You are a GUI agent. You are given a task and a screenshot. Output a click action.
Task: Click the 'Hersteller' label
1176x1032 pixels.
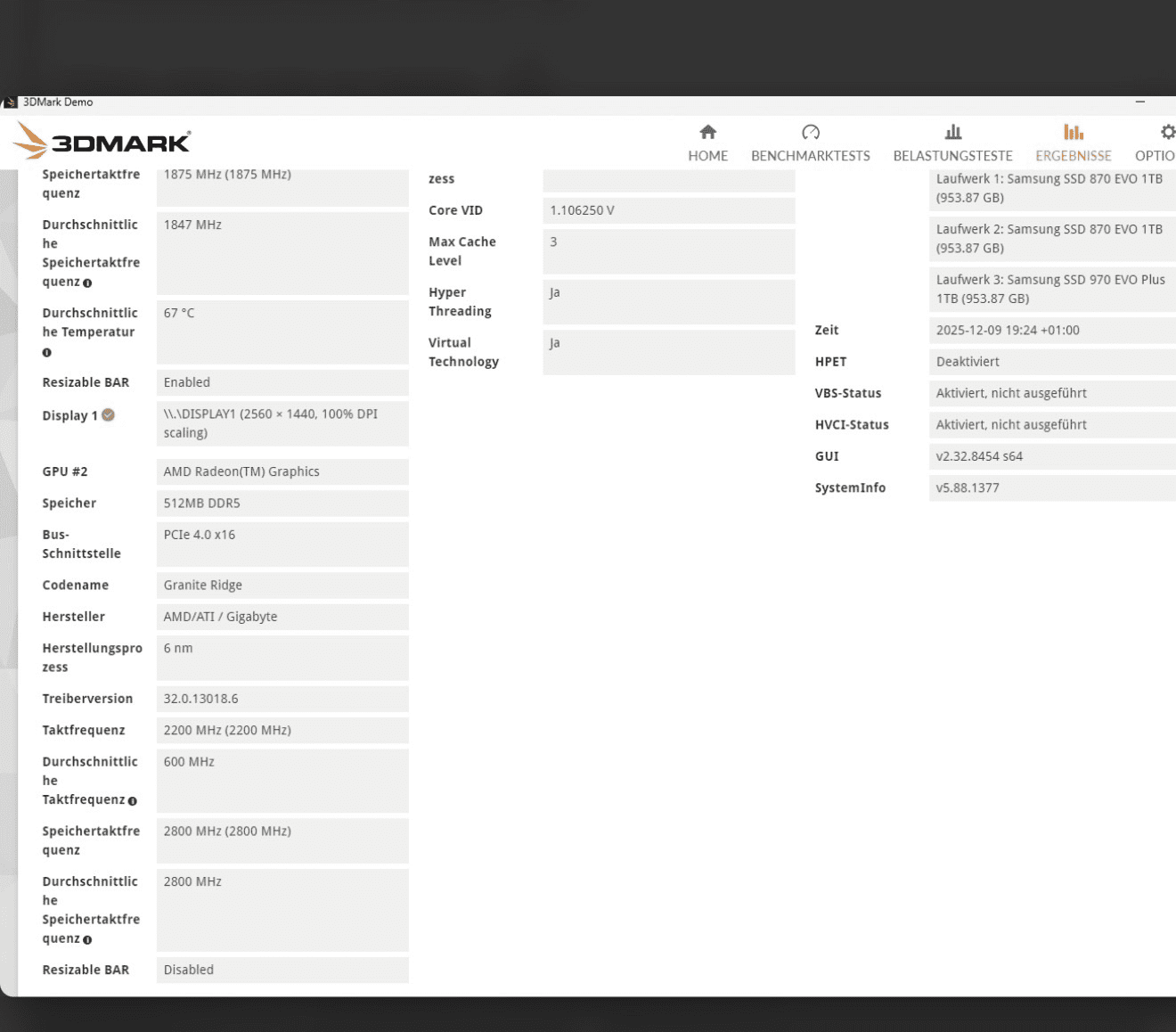coord(73,617)
